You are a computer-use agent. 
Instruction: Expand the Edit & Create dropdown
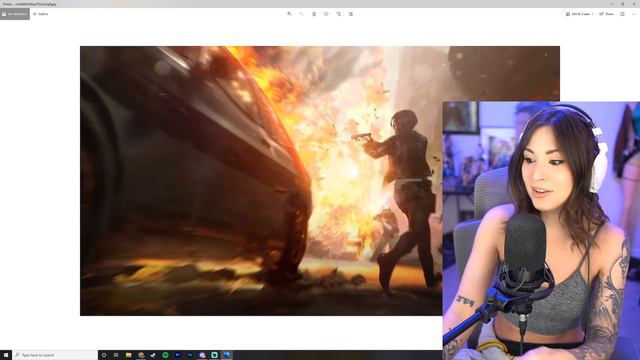point(579,14)
